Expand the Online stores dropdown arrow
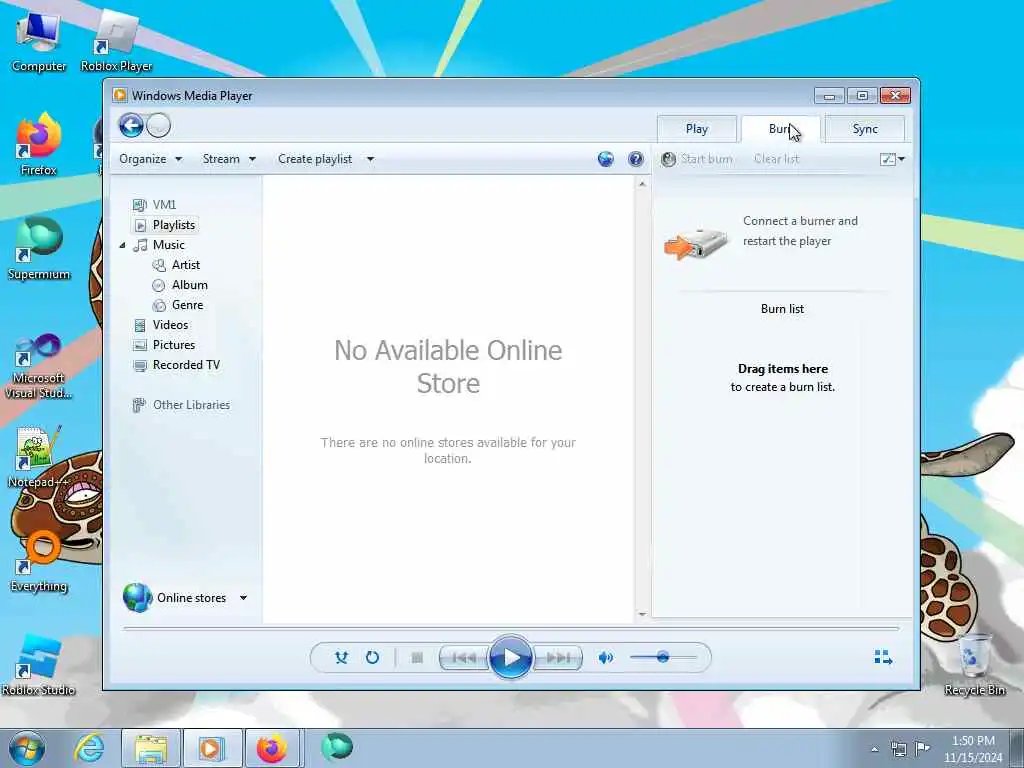The height and width of the screenshot is (768, 1024). click(x=244, y=598)
